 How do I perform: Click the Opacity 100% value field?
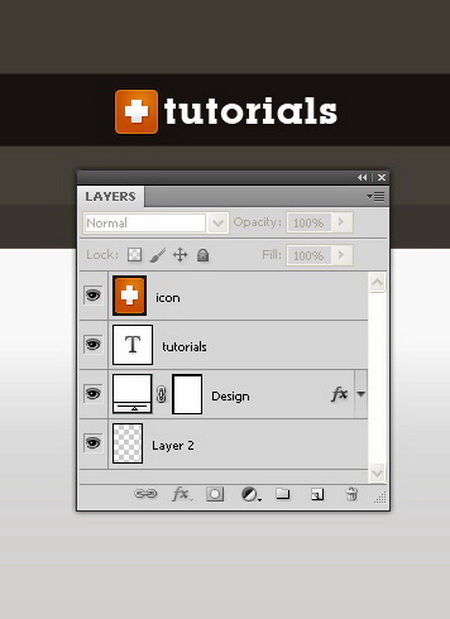309,223
